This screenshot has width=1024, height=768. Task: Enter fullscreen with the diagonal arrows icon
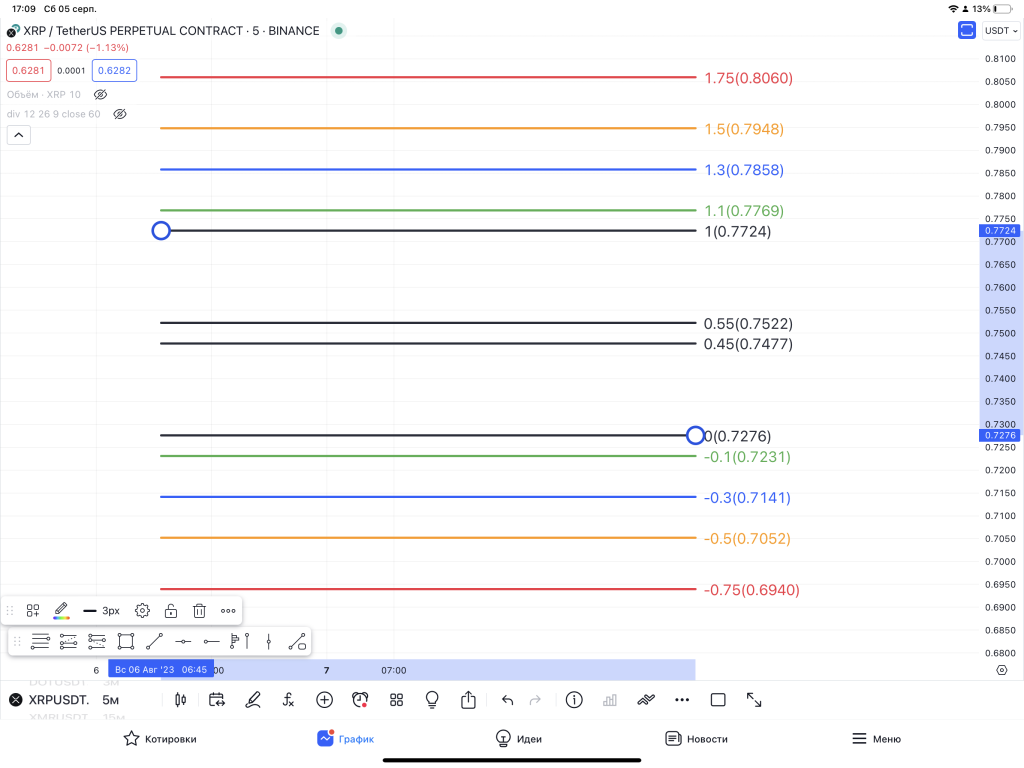tap(754, 700)
